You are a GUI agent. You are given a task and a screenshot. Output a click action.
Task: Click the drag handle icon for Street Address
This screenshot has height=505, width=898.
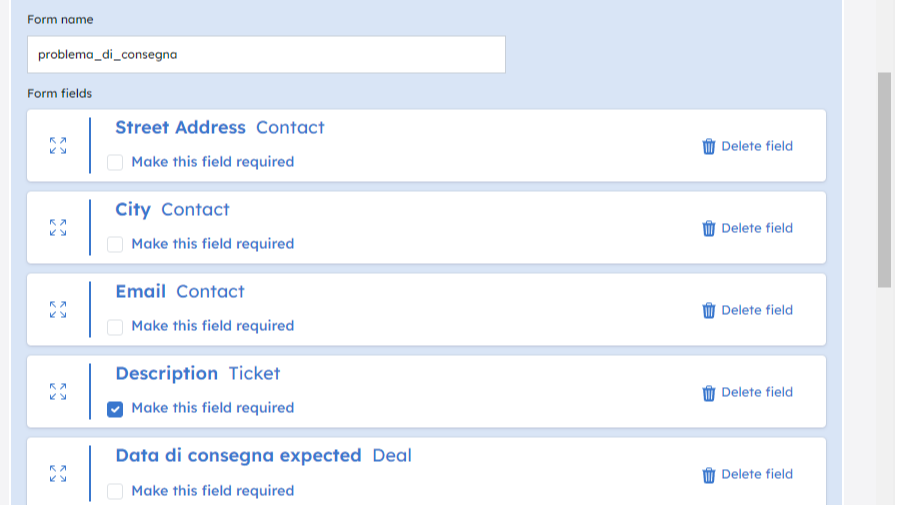click(58, 146)
